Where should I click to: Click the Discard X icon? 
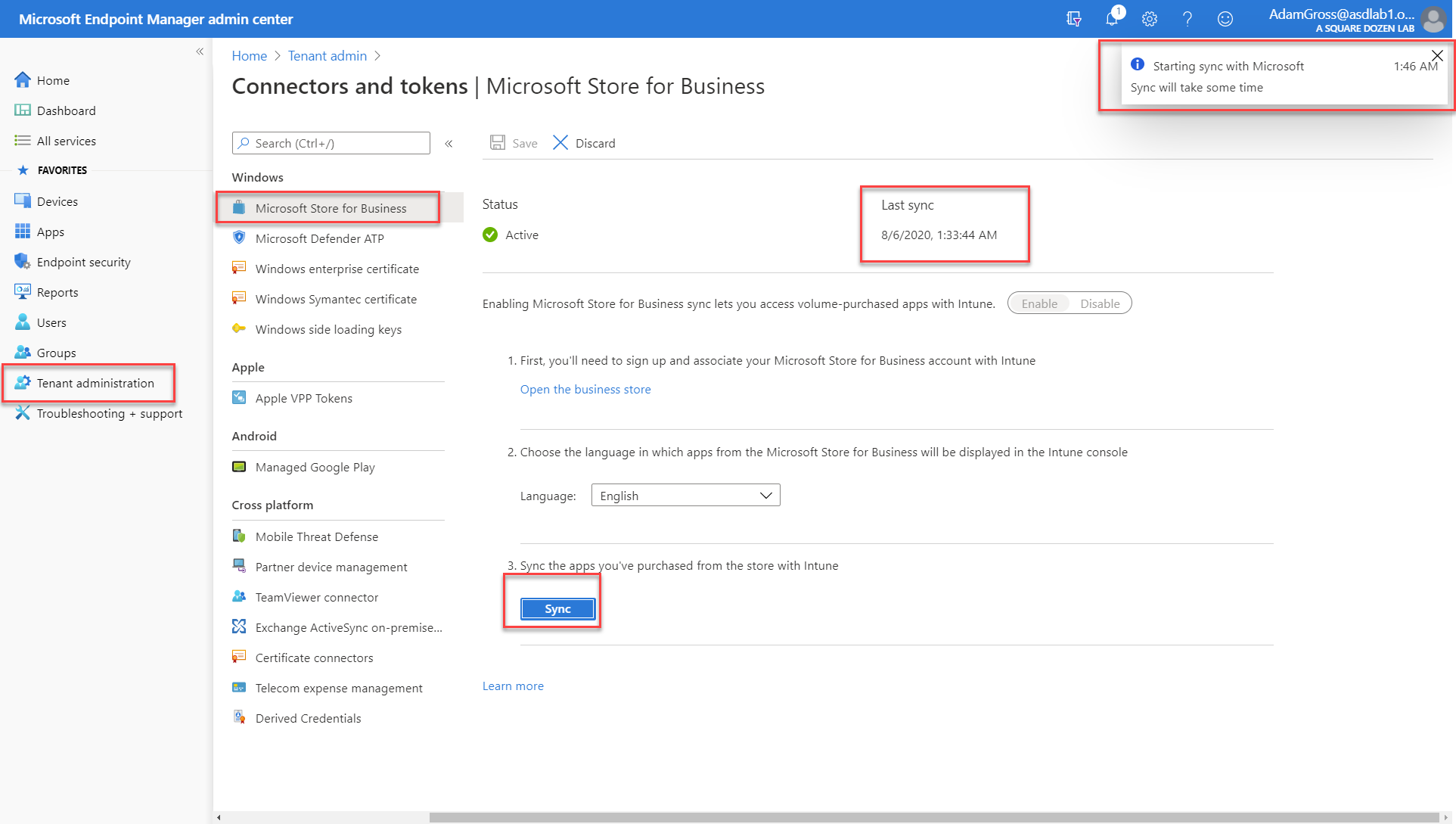pos(560,143)
